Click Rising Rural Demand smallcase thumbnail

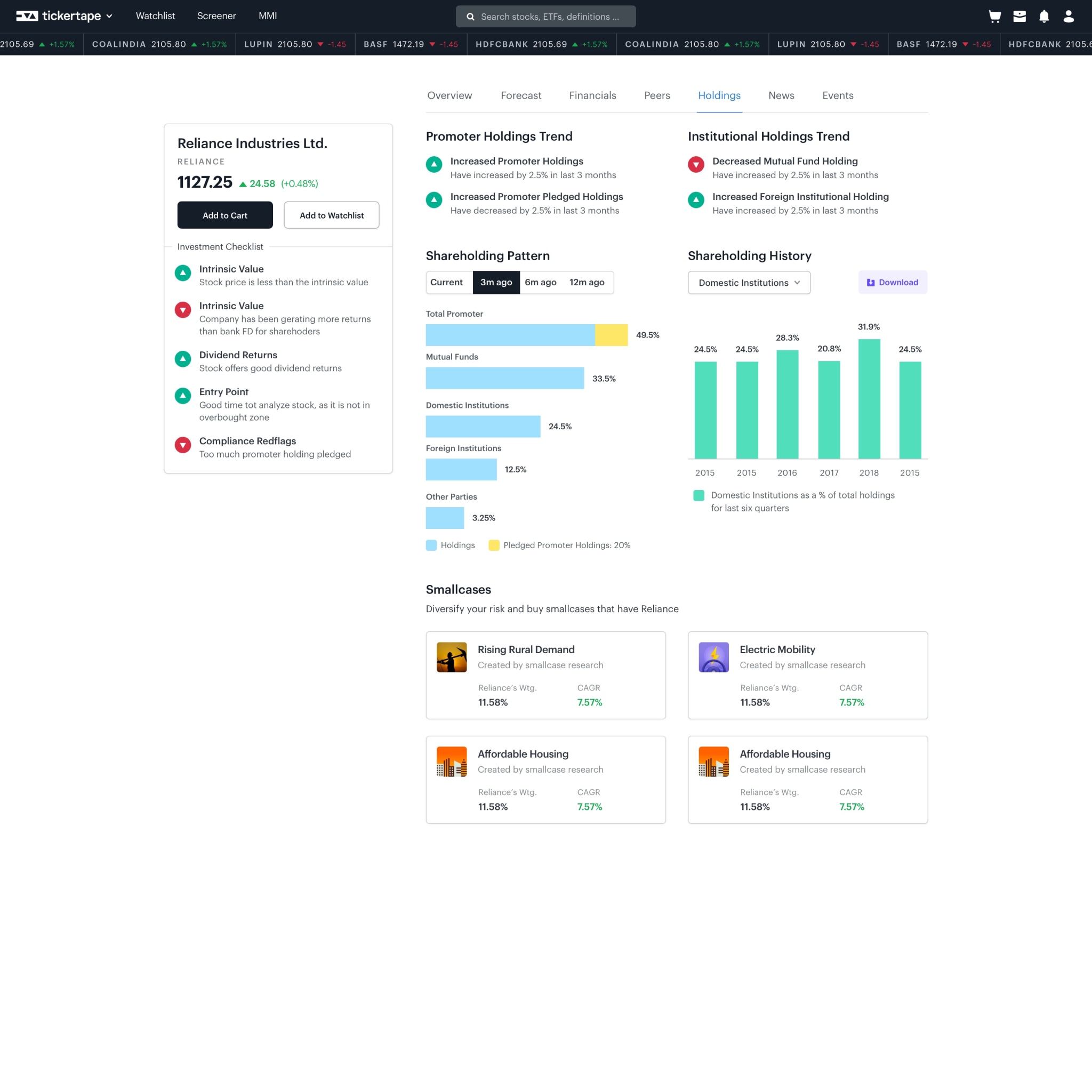pyautogui.click(x=452, y=657)
